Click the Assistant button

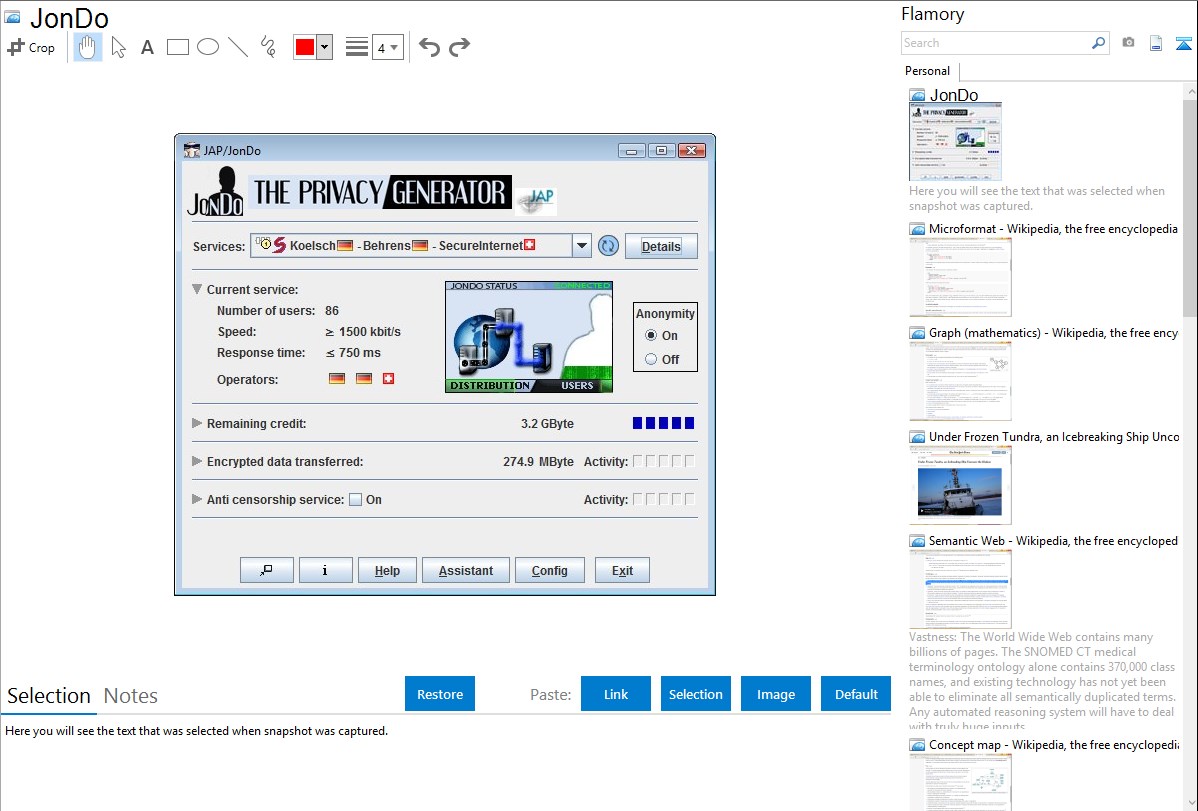pos(465,570)
